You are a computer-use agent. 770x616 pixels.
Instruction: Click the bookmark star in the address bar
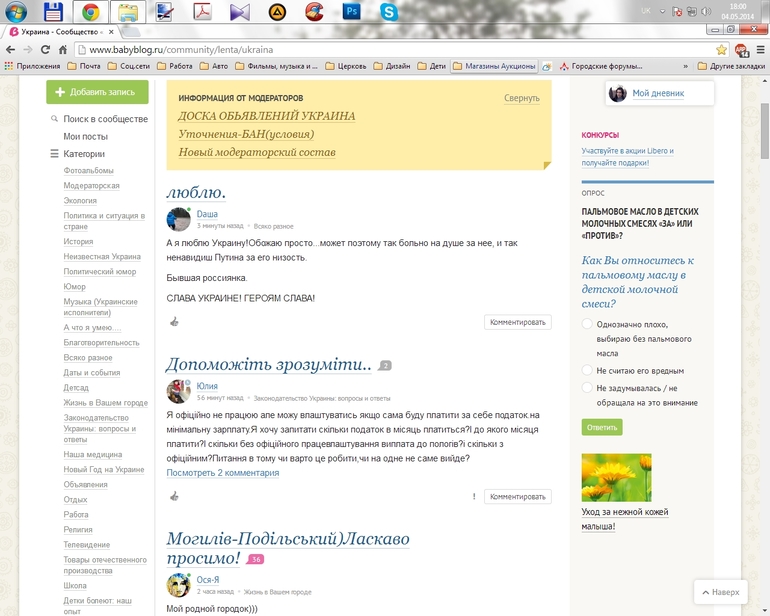coord(721,49)
